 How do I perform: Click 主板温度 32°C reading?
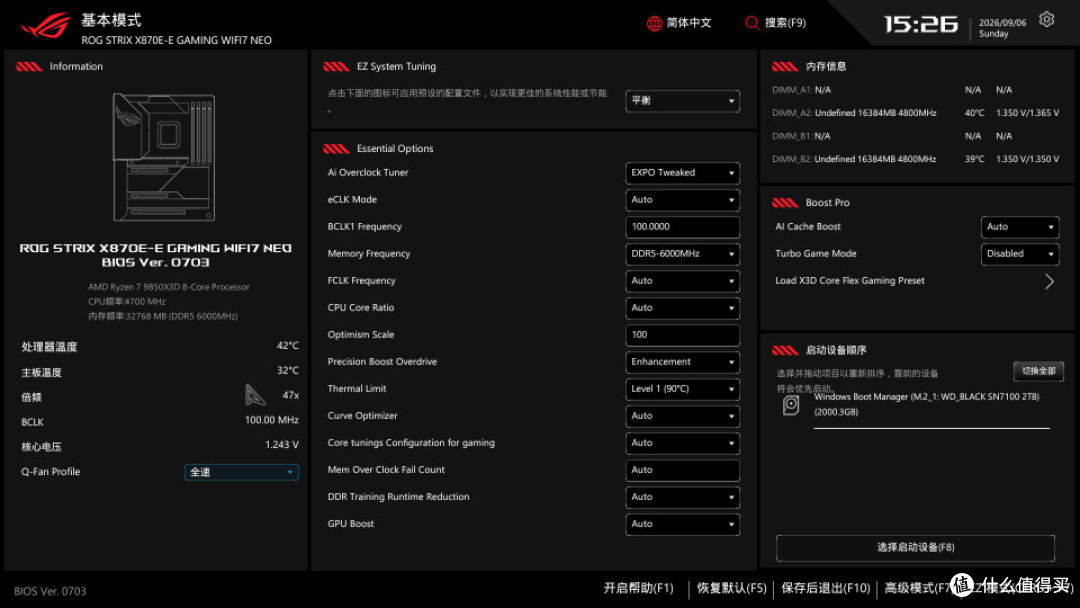tap(160, 372)
